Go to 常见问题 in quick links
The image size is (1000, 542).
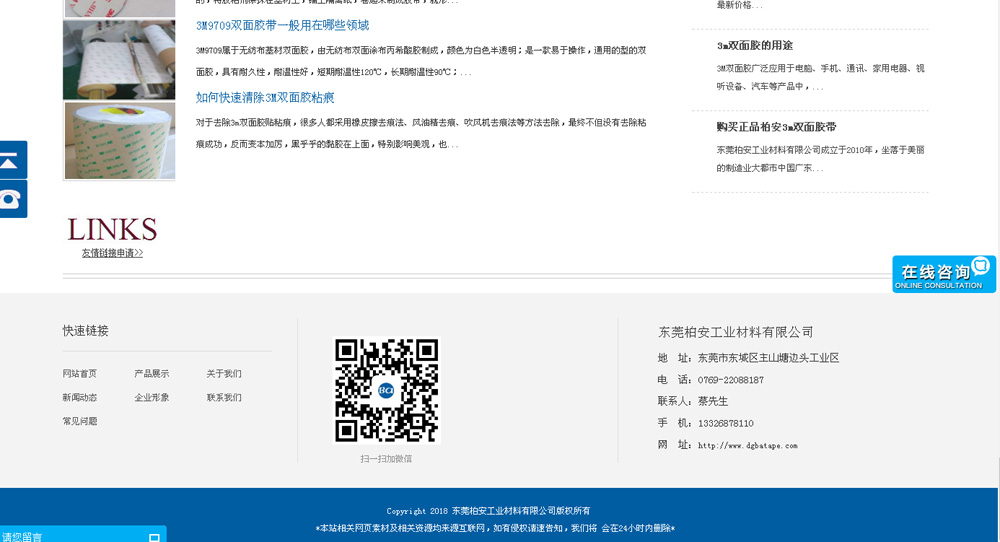pos(80,421)
